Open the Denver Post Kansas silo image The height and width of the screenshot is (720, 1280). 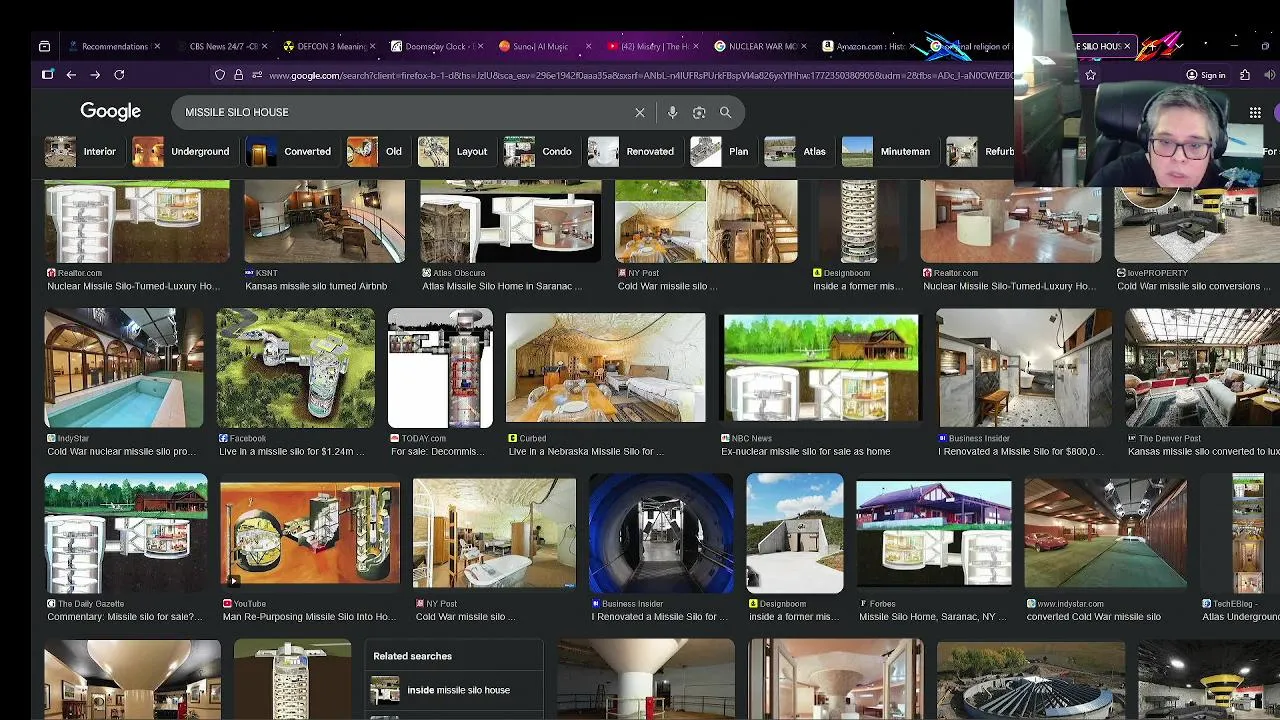[x=1202, y=368]
